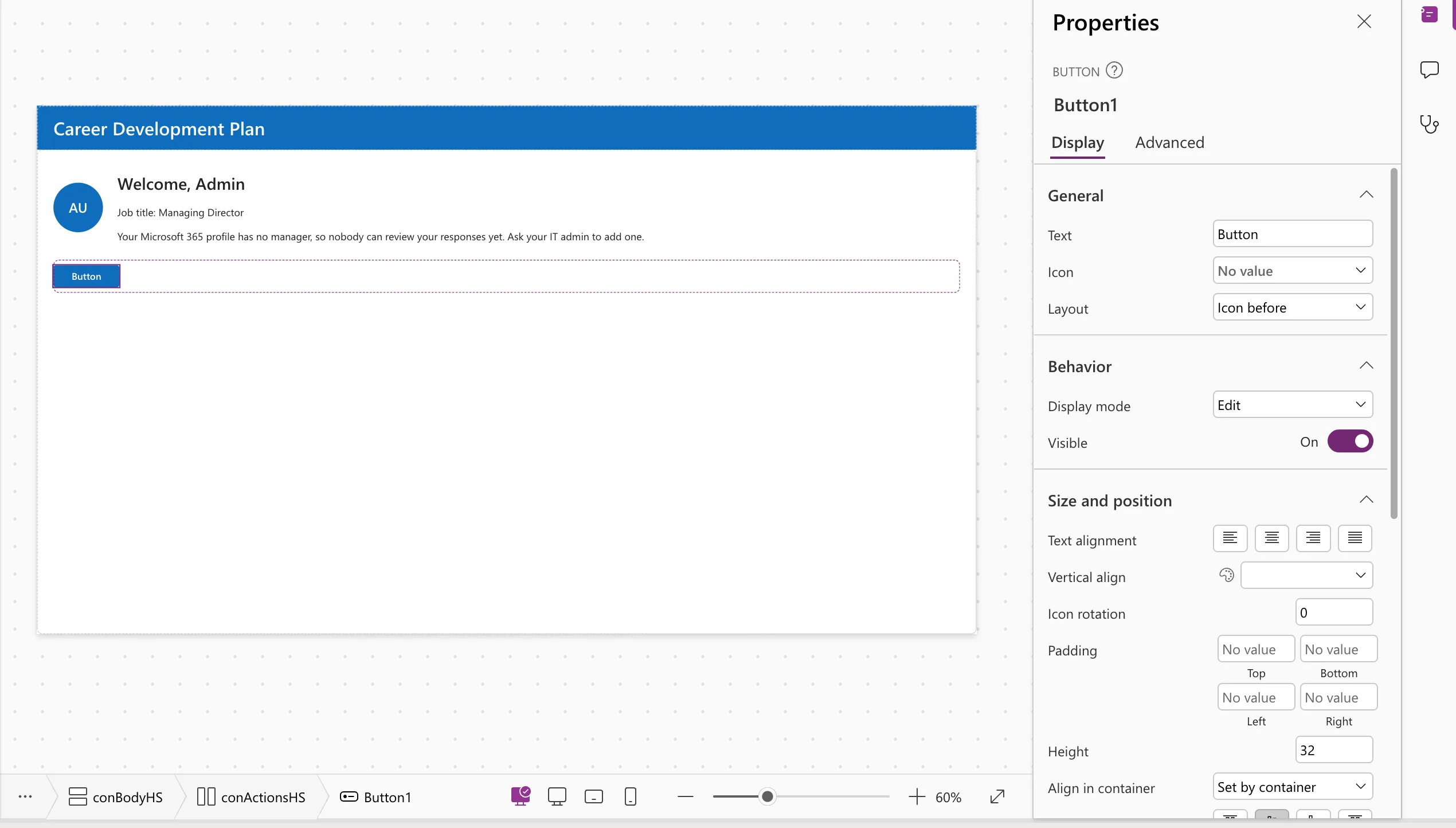1456x828 pixels.
Task: Switch to desktop device preview
Action: pos(557,796)
